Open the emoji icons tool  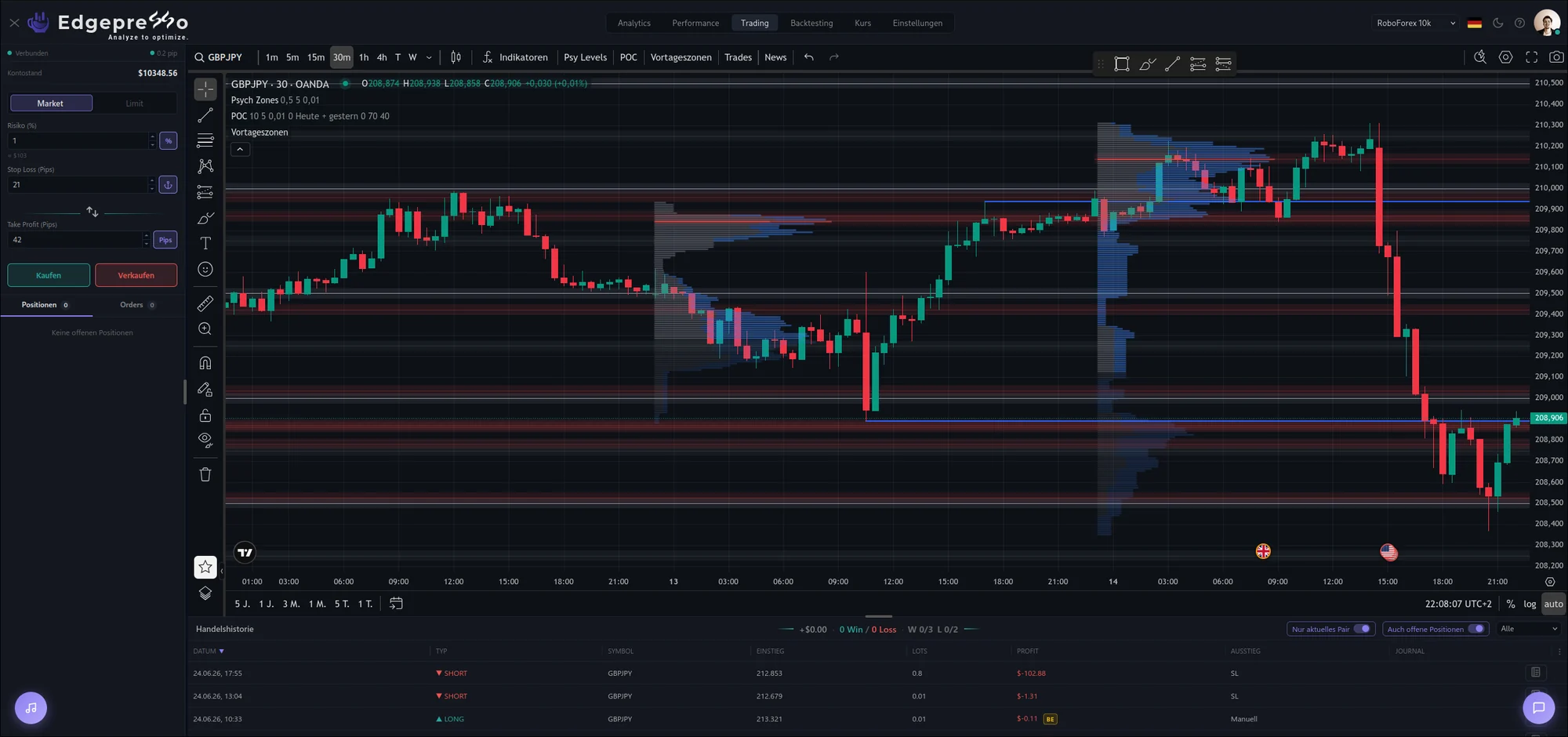(205, 269)
